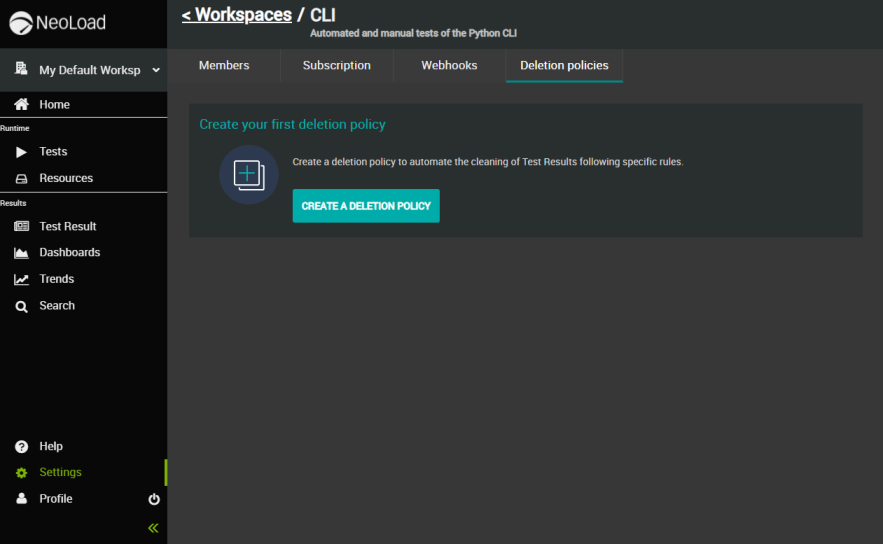883x544 pixels.
Task: Go back via Workspaces breadcrumb link
Action: point(237,15)
